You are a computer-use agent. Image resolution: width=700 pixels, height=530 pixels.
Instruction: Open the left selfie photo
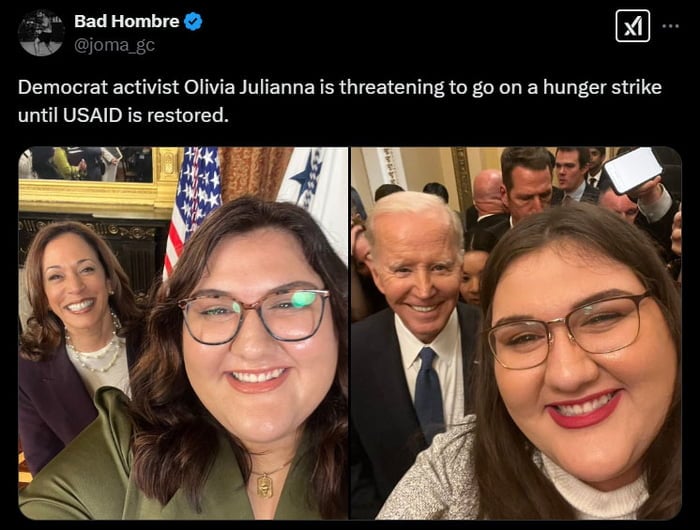click(x=183, y=333)
